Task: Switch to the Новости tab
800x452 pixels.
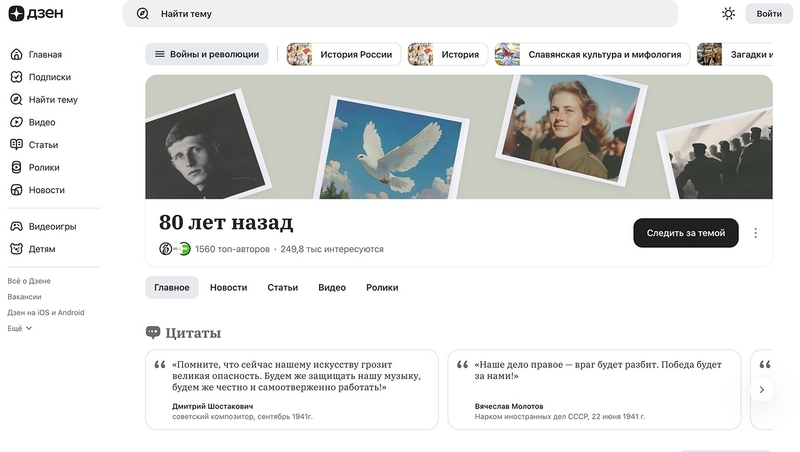Action: (228, 288)
